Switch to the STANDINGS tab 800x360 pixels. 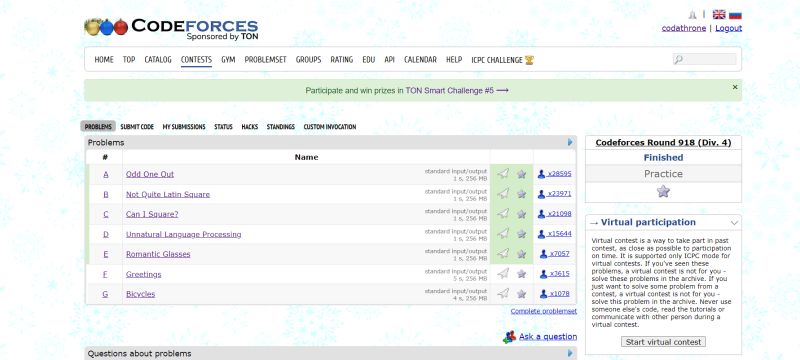tap(281, 126)
